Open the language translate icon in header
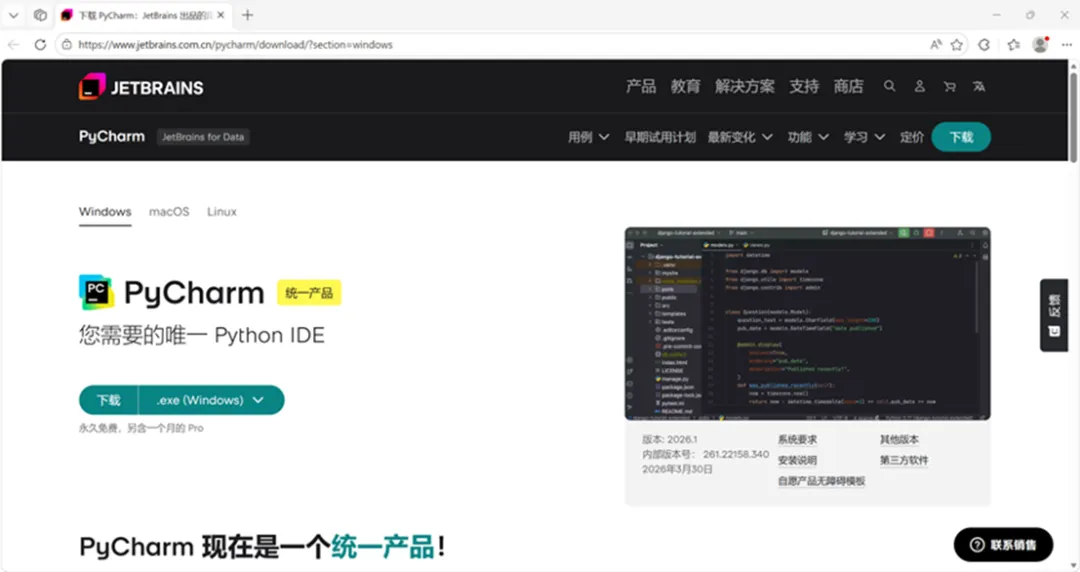Image resolution: width=1080 pixels, height=572 pixels. tap(979, 86)
